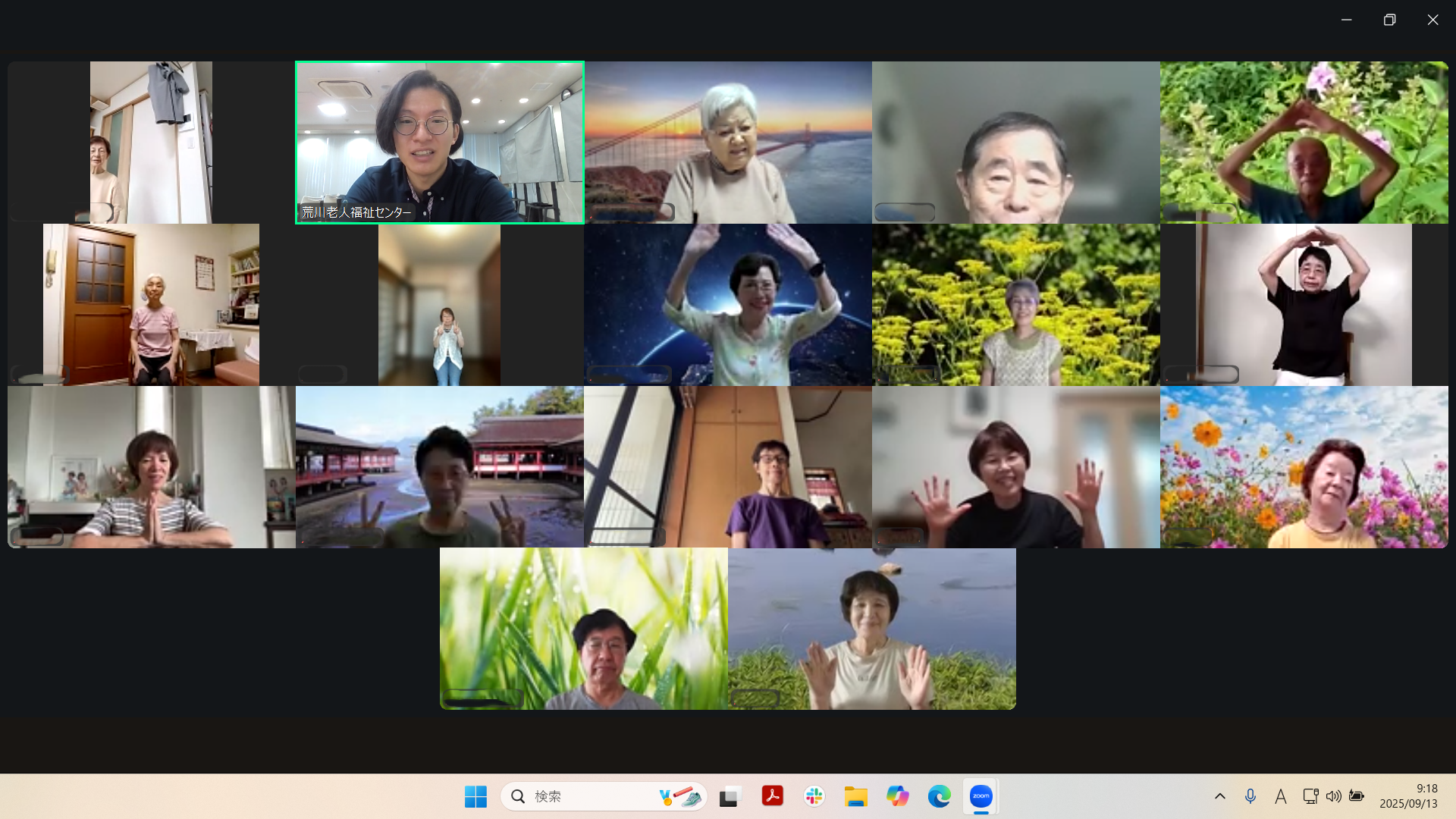Open Slack from the taskbar
Viewport: 1456px width, 819px height.
click(x=814, y=796)
